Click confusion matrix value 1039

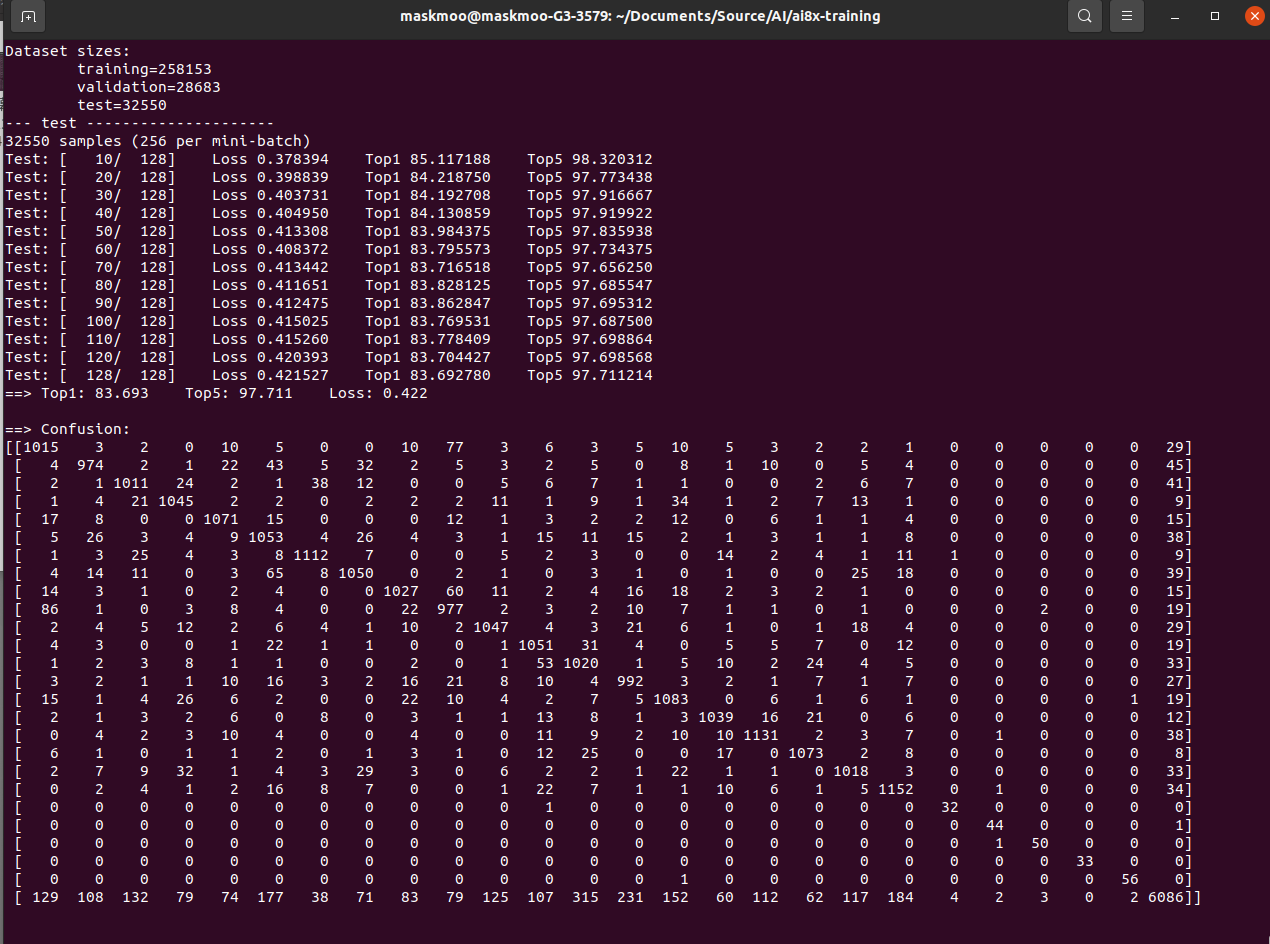(x=716, y=717)
